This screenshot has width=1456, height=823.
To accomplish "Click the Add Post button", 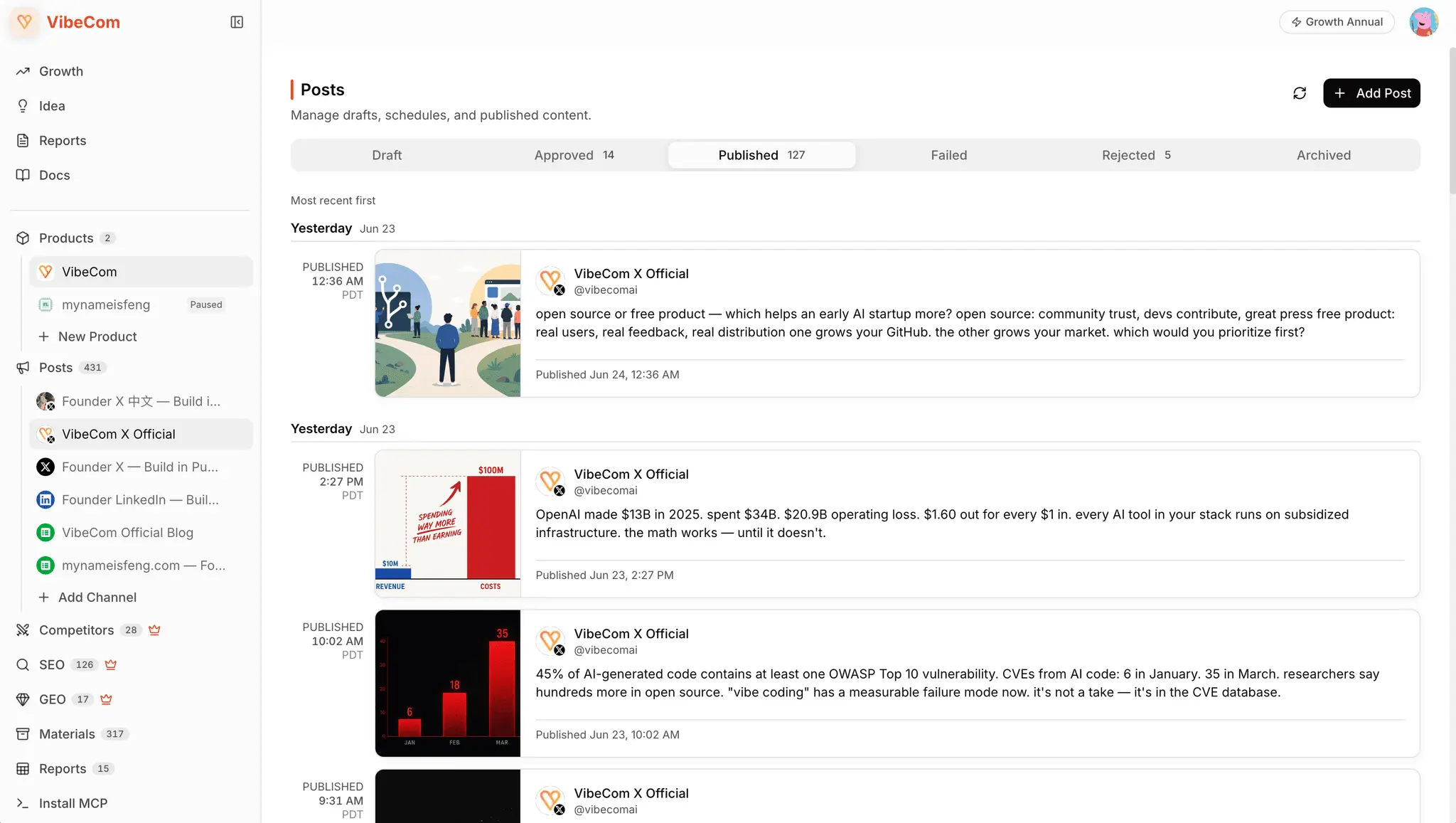I will click(1371, 93).
